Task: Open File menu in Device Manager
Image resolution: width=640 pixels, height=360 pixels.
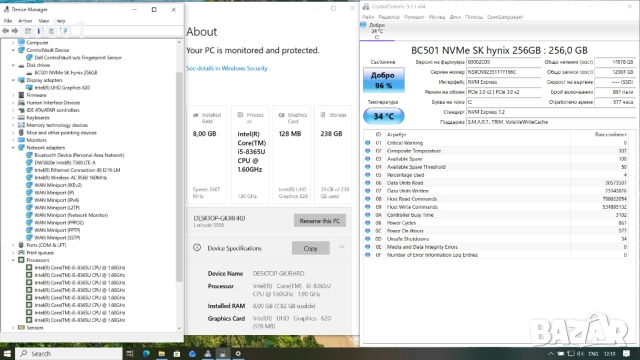Action: pos(8,21)
